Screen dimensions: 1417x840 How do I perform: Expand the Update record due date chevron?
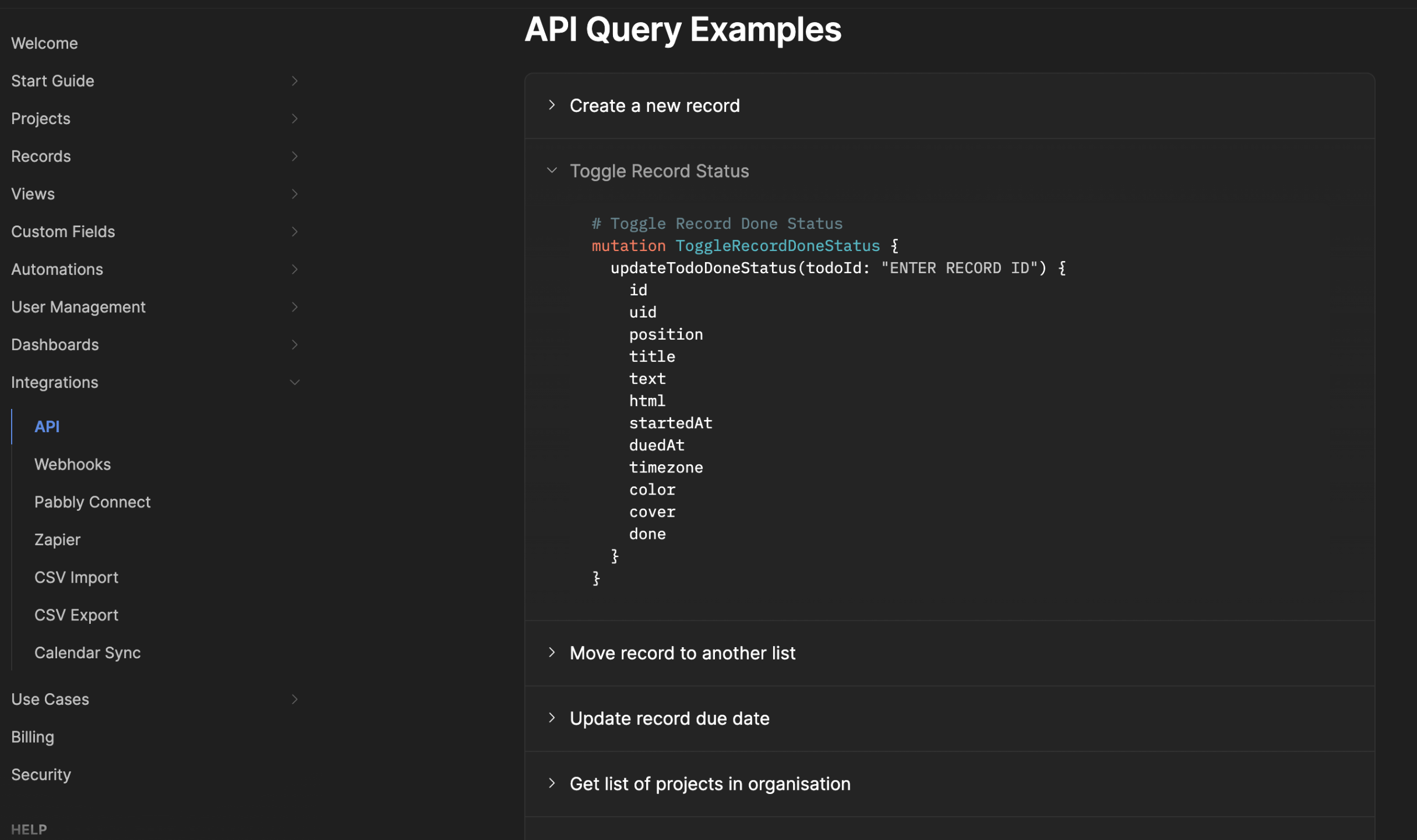pyautogui.click(x=552, y=718)
